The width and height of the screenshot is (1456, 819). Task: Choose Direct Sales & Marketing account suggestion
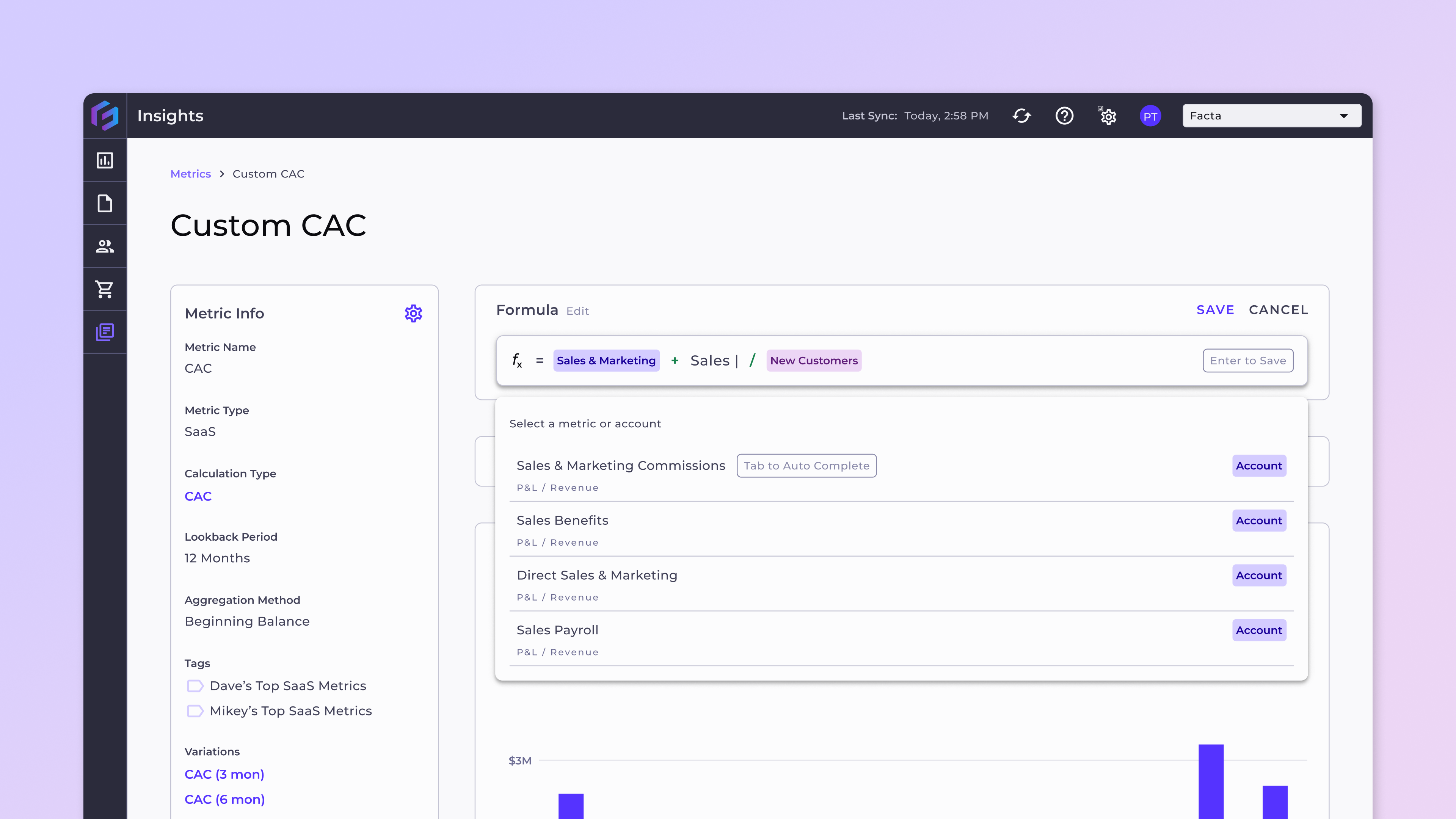[x=598, y=575]
